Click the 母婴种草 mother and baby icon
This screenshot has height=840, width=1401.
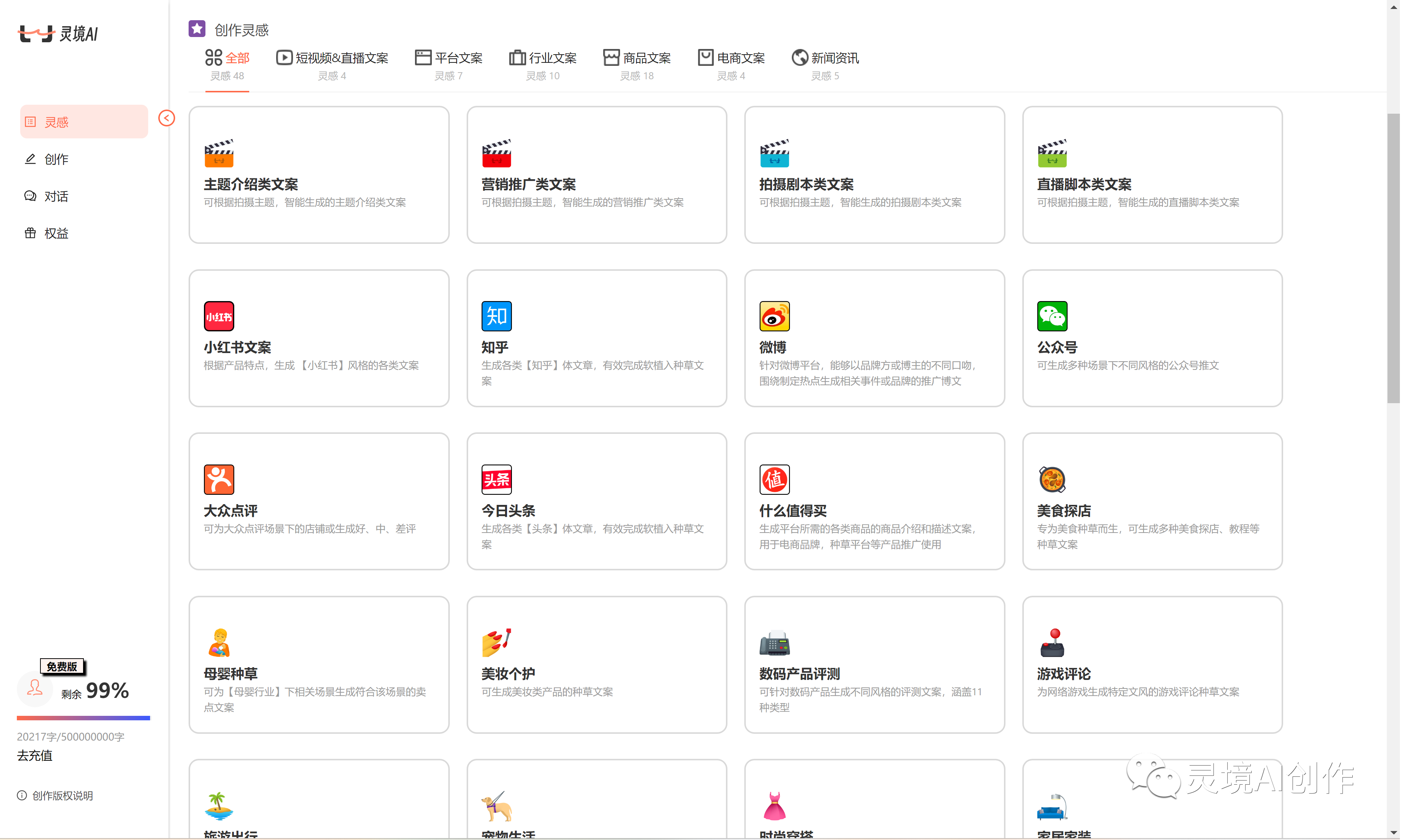pyautogui.click(x=219, y=643)
